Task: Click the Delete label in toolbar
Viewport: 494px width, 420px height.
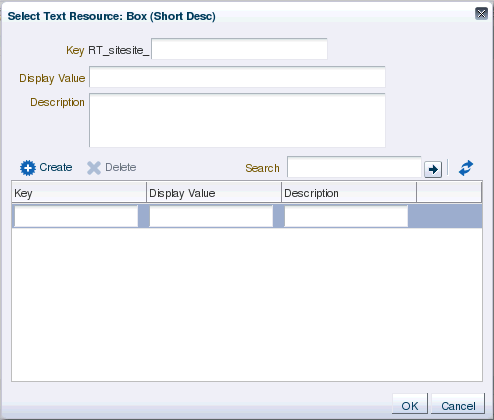Action: point(121,167)
